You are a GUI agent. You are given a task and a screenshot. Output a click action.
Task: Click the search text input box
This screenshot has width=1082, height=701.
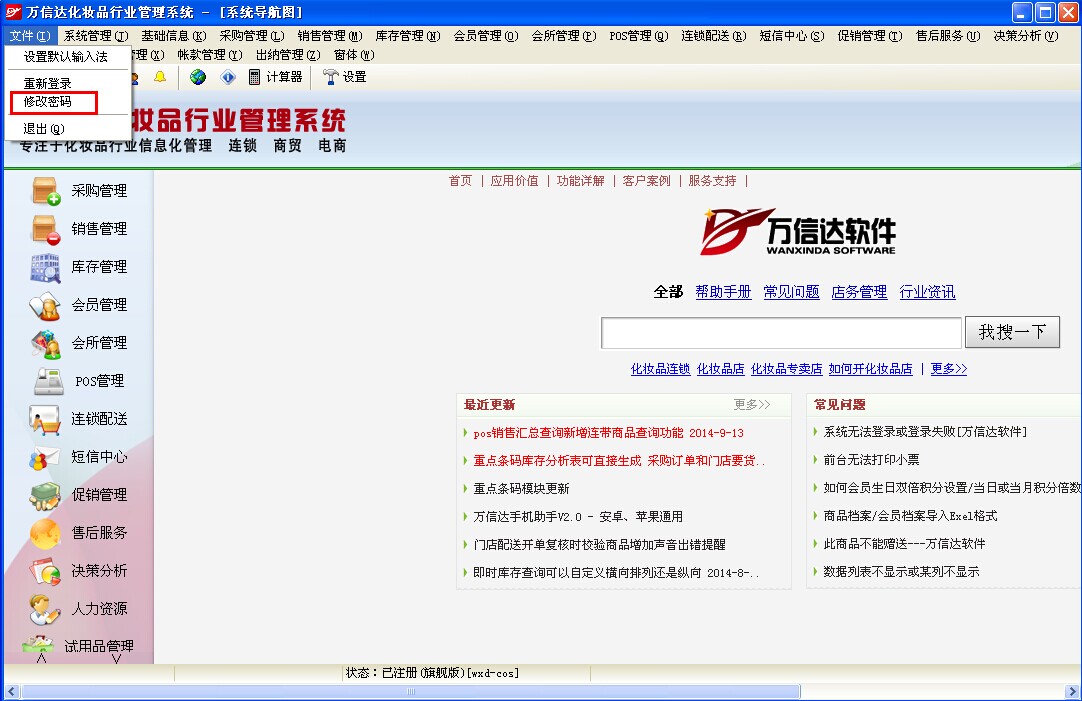click(780, 333)
